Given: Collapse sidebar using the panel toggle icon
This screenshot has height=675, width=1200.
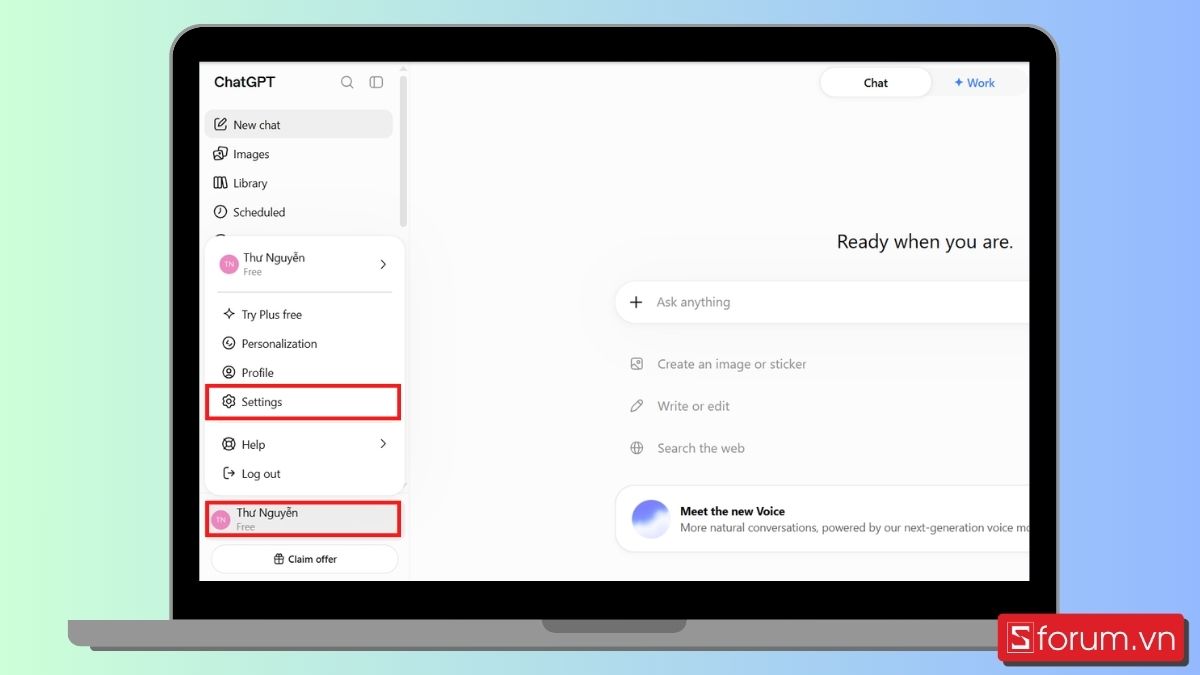Looking at the screenshot, I should [376, 82].
